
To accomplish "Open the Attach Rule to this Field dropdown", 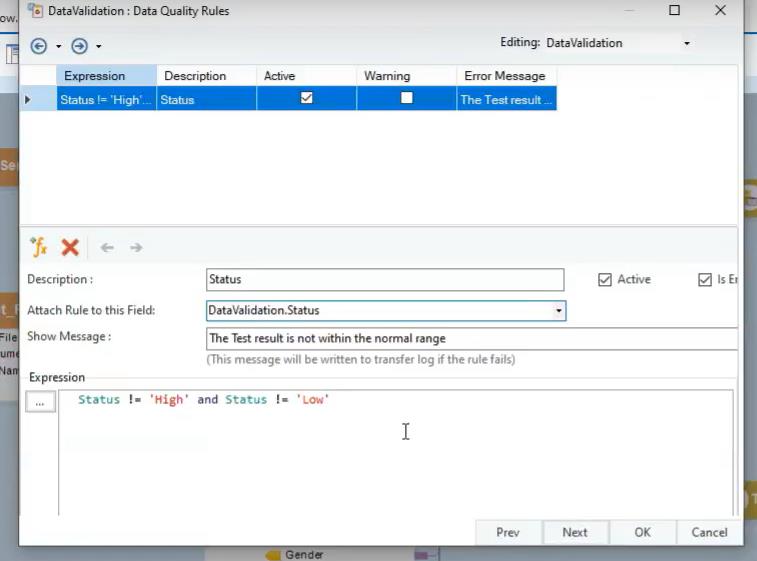I will click(x=559, y=311).
